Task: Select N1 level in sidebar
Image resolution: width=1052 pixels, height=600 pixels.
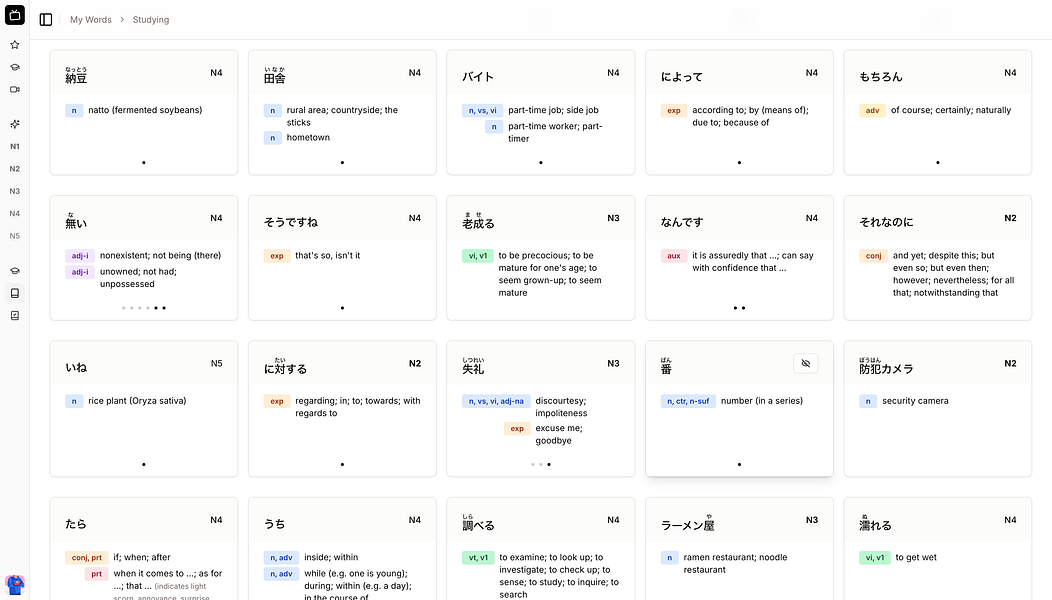Action: [15, 146]
